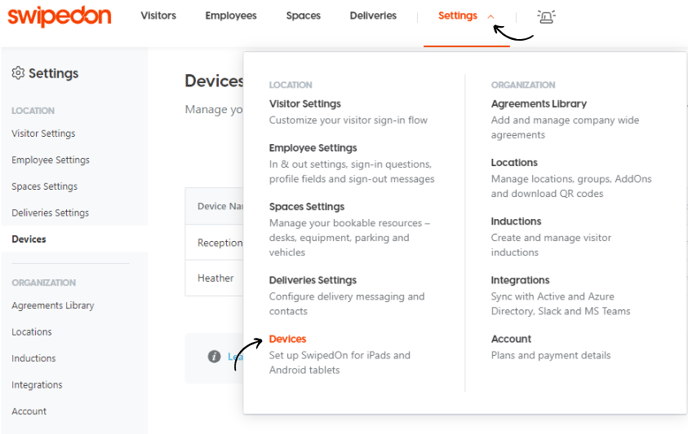Open Locations in the sidebar

point(32,332)
